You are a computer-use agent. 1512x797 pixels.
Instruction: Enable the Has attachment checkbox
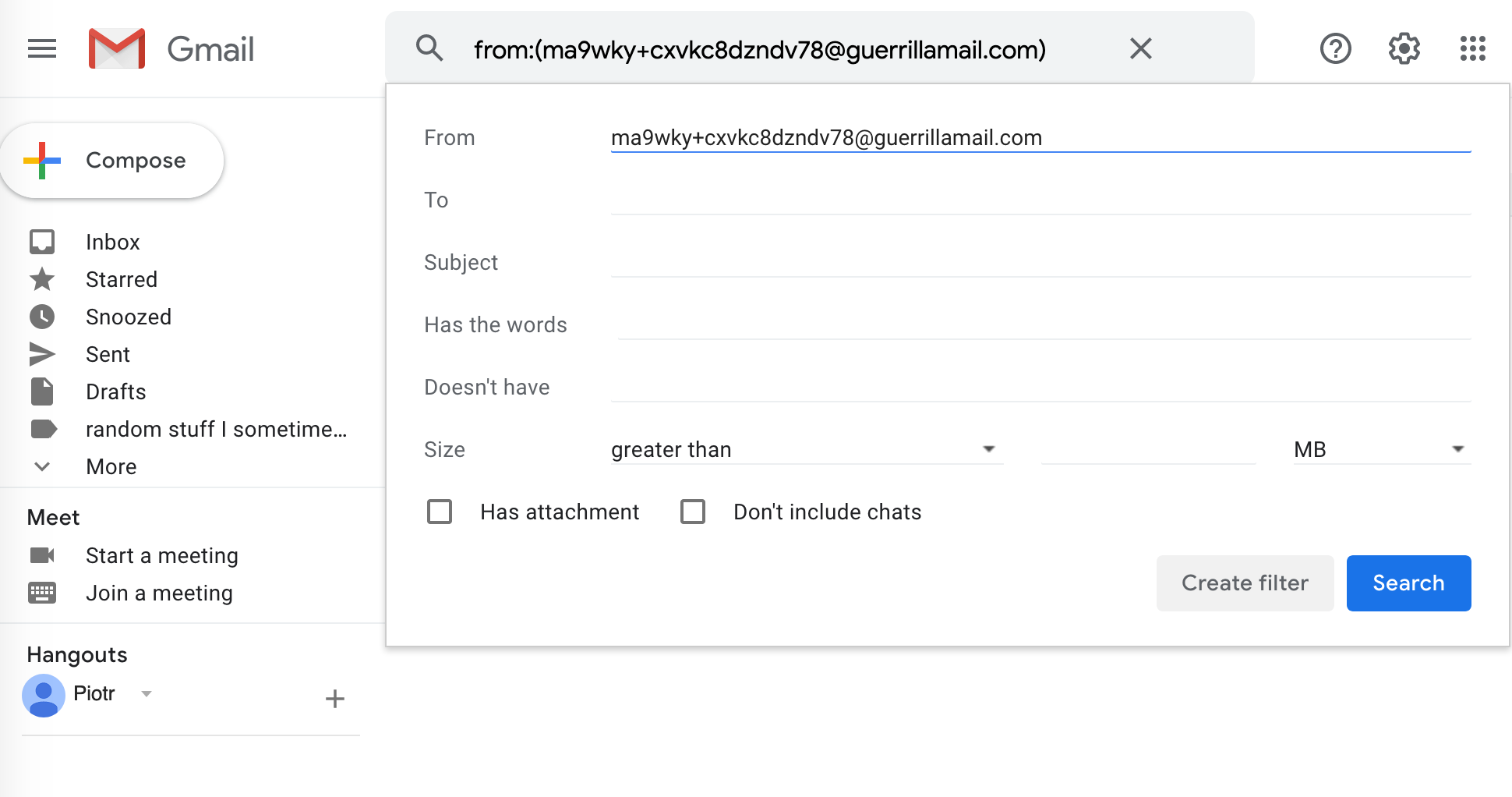click(440, 512)
